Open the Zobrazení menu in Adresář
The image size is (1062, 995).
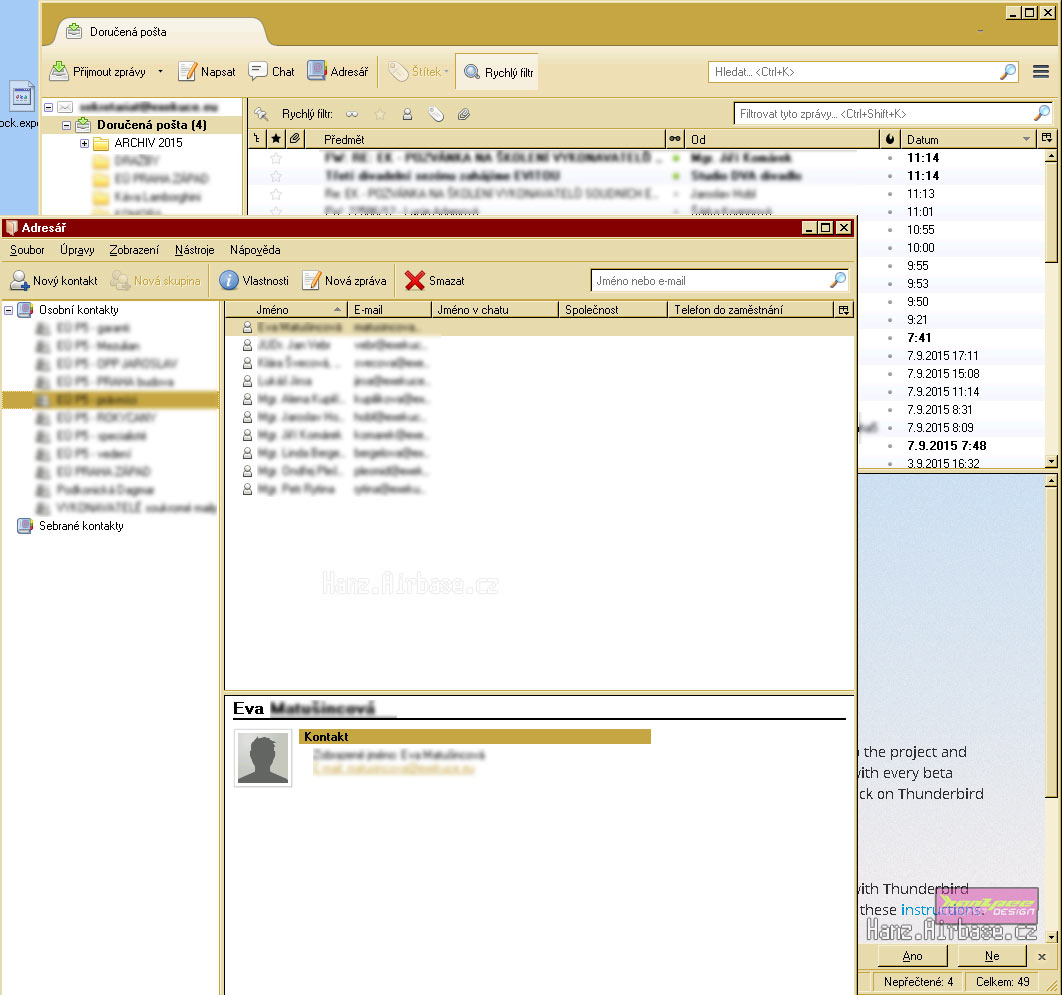tap(134, 250)
